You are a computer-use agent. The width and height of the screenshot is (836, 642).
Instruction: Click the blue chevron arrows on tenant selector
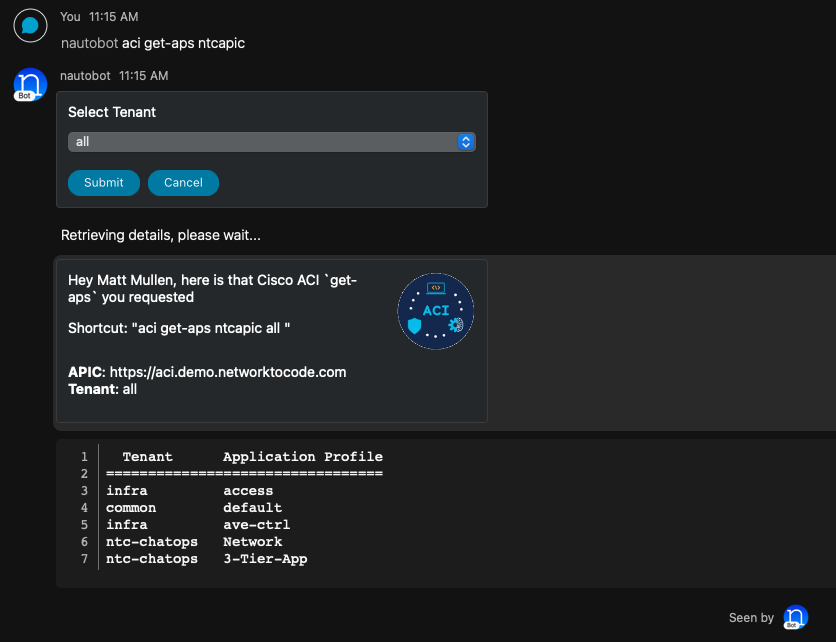click(x=465, y=142)
